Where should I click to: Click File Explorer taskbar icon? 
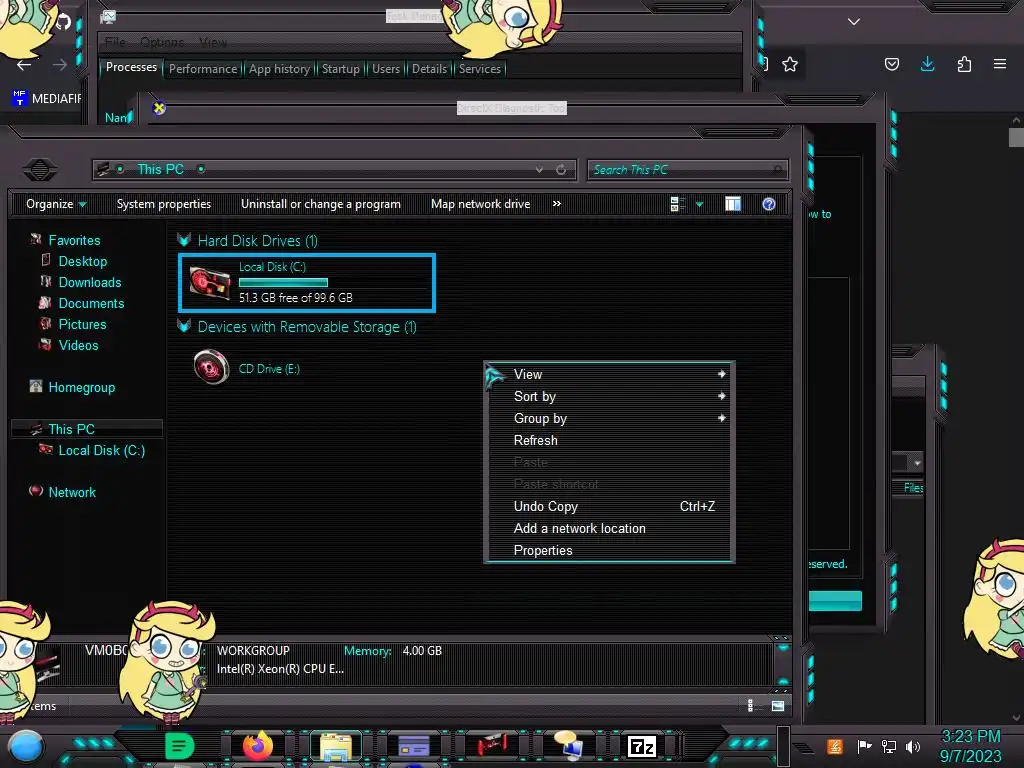(336, 747)
